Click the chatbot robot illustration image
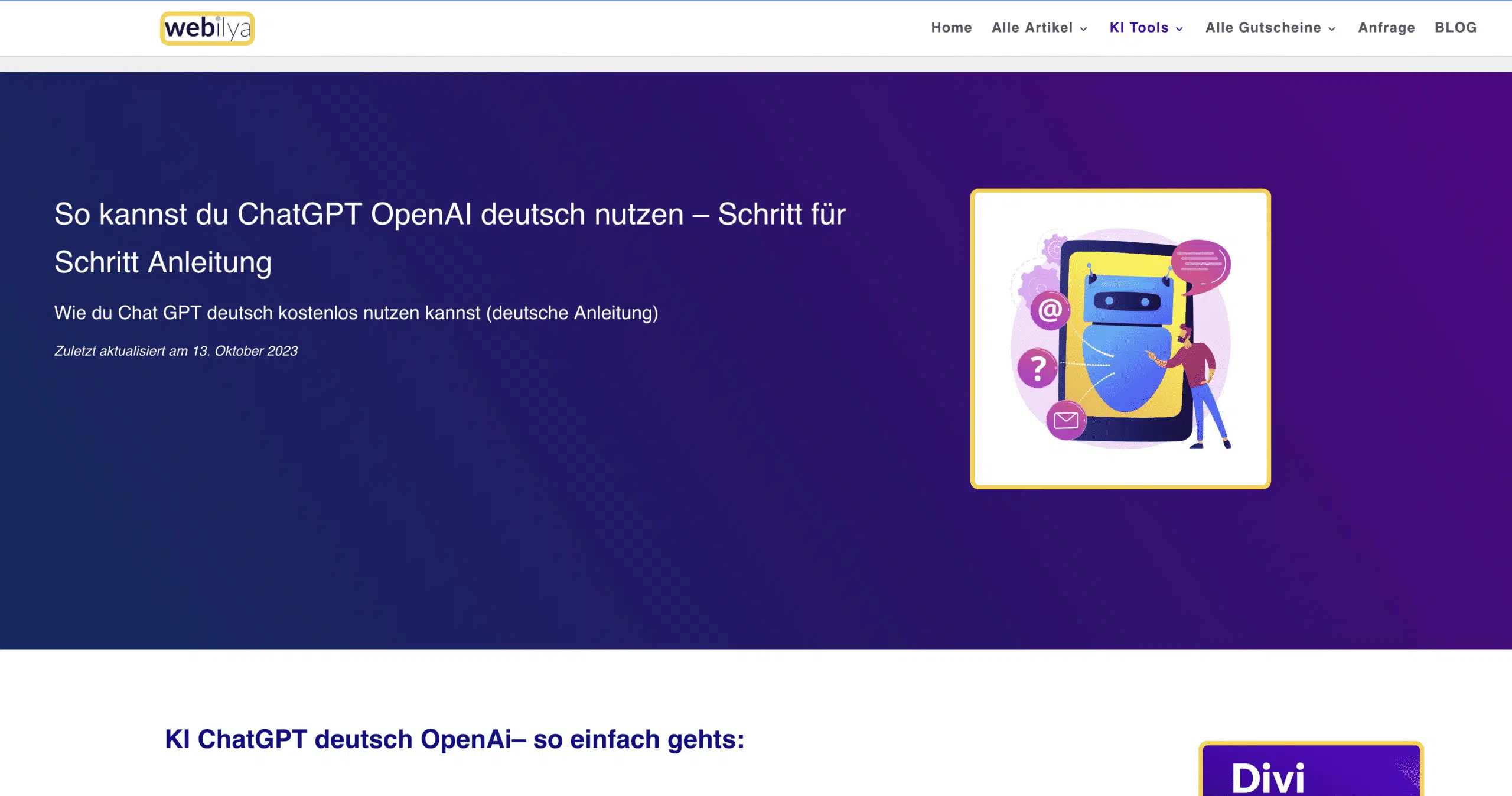 [1120, 339]
